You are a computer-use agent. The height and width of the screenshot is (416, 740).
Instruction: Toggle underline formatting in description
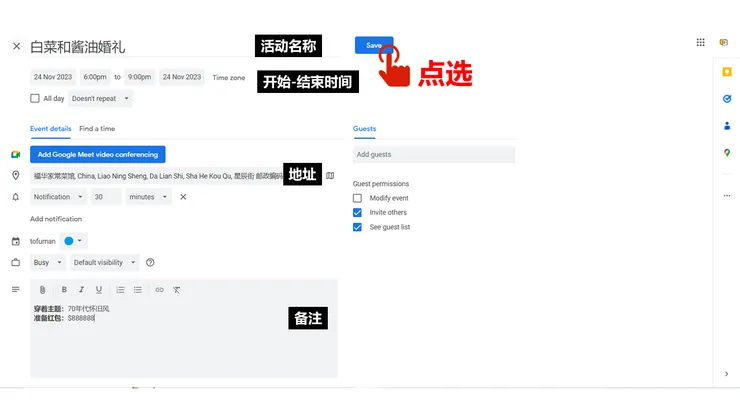(99, 289)
